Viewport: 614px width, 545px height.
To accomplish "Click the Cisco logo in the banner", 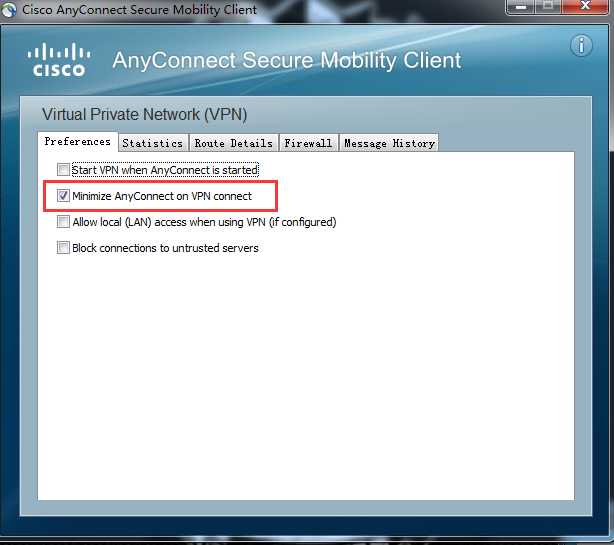I will click(59, 60).
